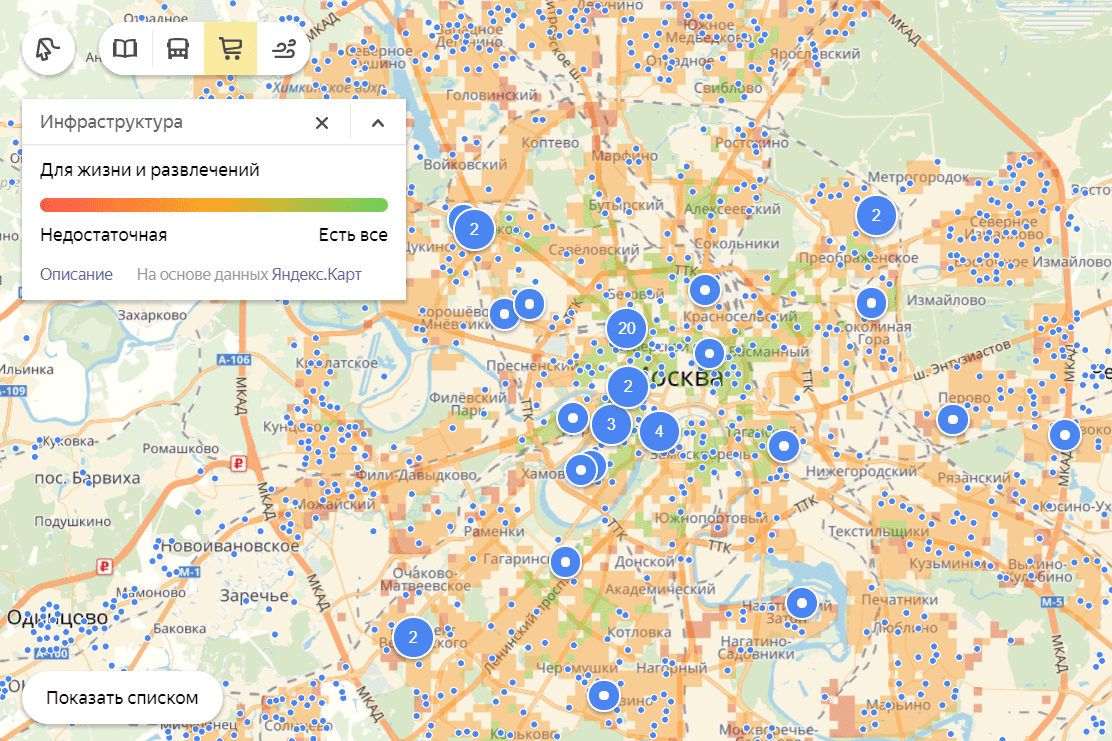Image resolution: width=1112 pixels, height=741 pixels.
Task: Enable the bus transport layer
Action: click(x=178, y=49)
